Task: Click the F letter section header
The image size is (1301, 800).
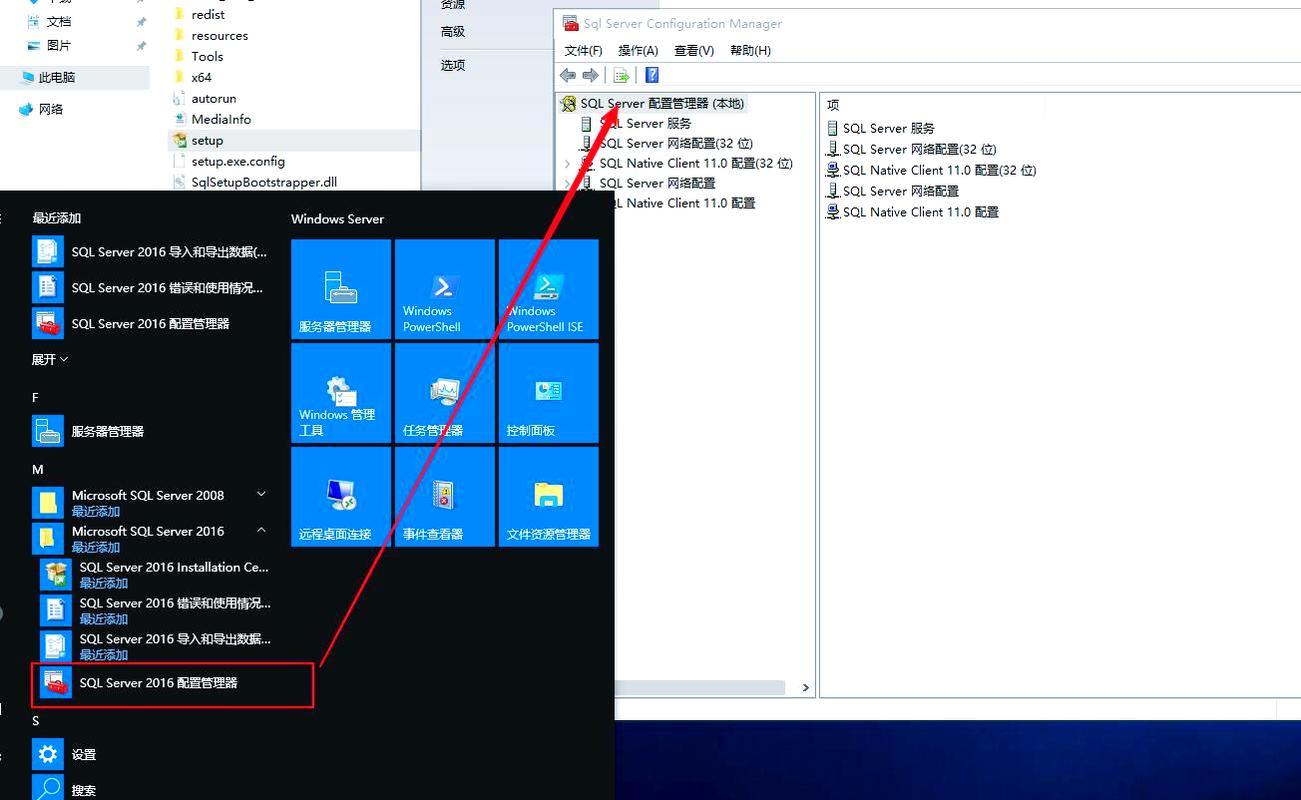Action: pos(35,398)
